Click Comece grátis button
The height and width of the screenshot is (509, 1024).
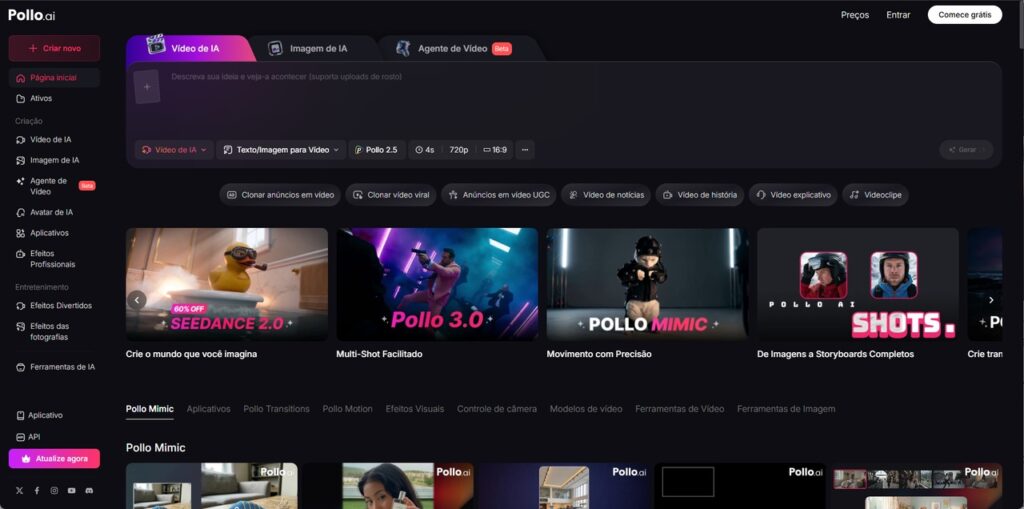(965, 15)
